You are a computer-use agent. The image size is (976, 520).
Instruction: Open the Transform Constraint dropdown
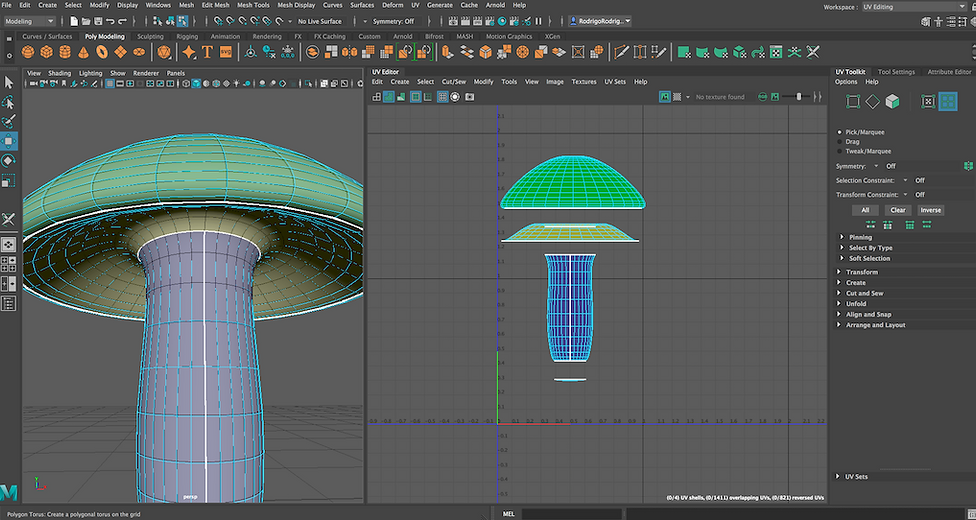point(905,195)
